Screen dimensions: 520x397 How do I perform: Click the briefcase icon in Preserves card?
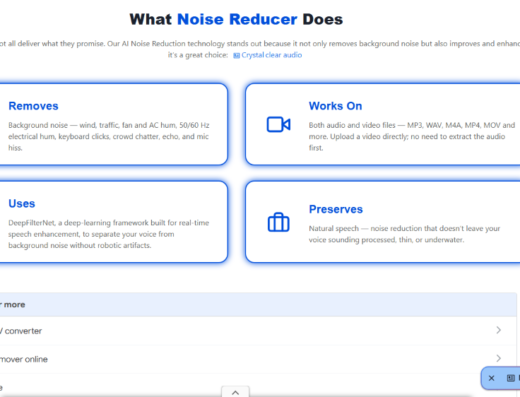point(279,222)
